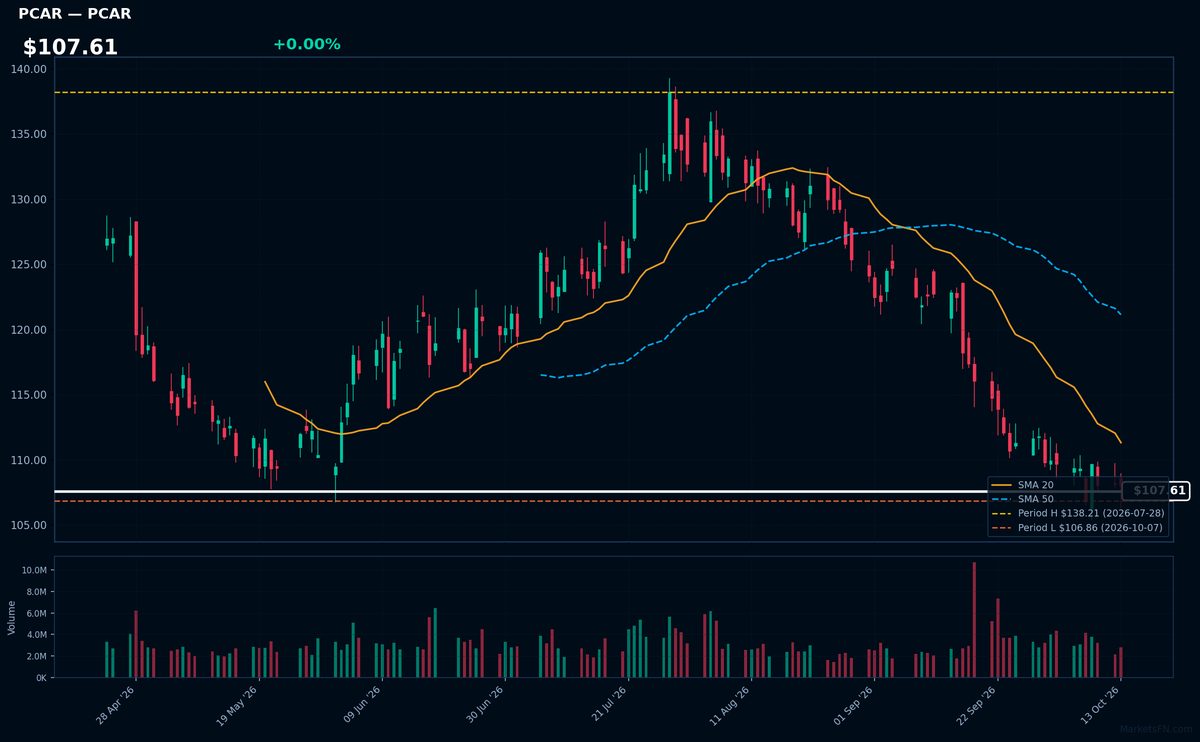Click the 21 Jul '26 date label

608,706
